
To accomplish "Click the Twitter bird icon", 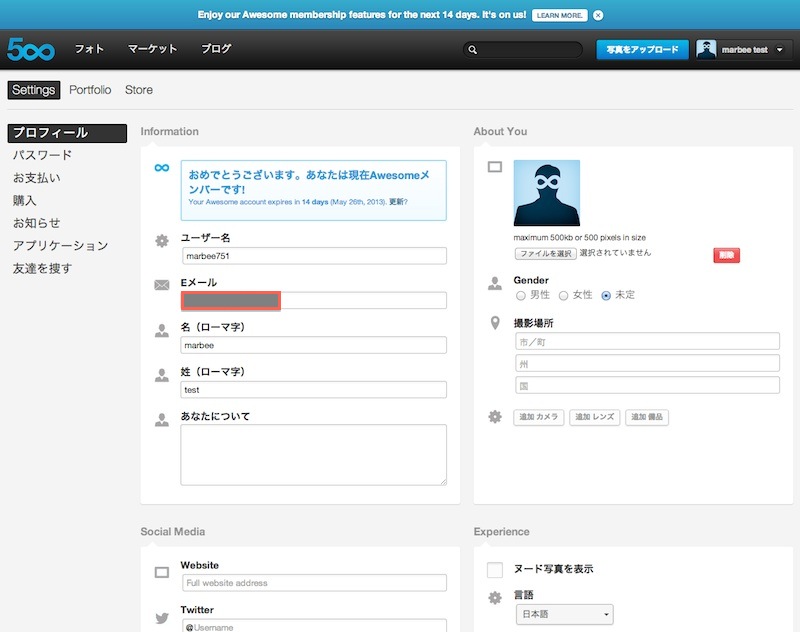I will (x=161, y=619).
